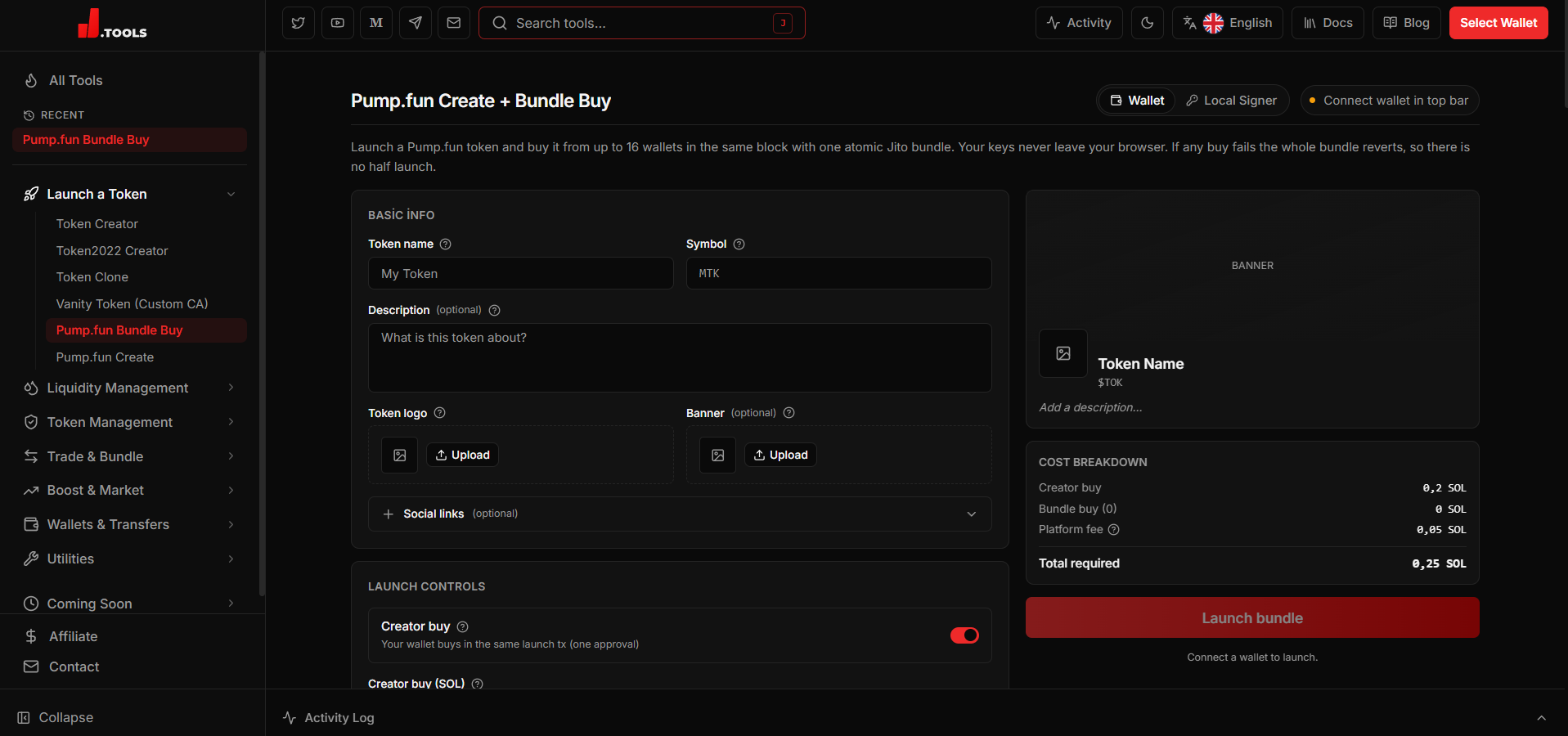
Task: Expand the Activity Log panel
Action: pyautogui.click(x=916, y=717)
